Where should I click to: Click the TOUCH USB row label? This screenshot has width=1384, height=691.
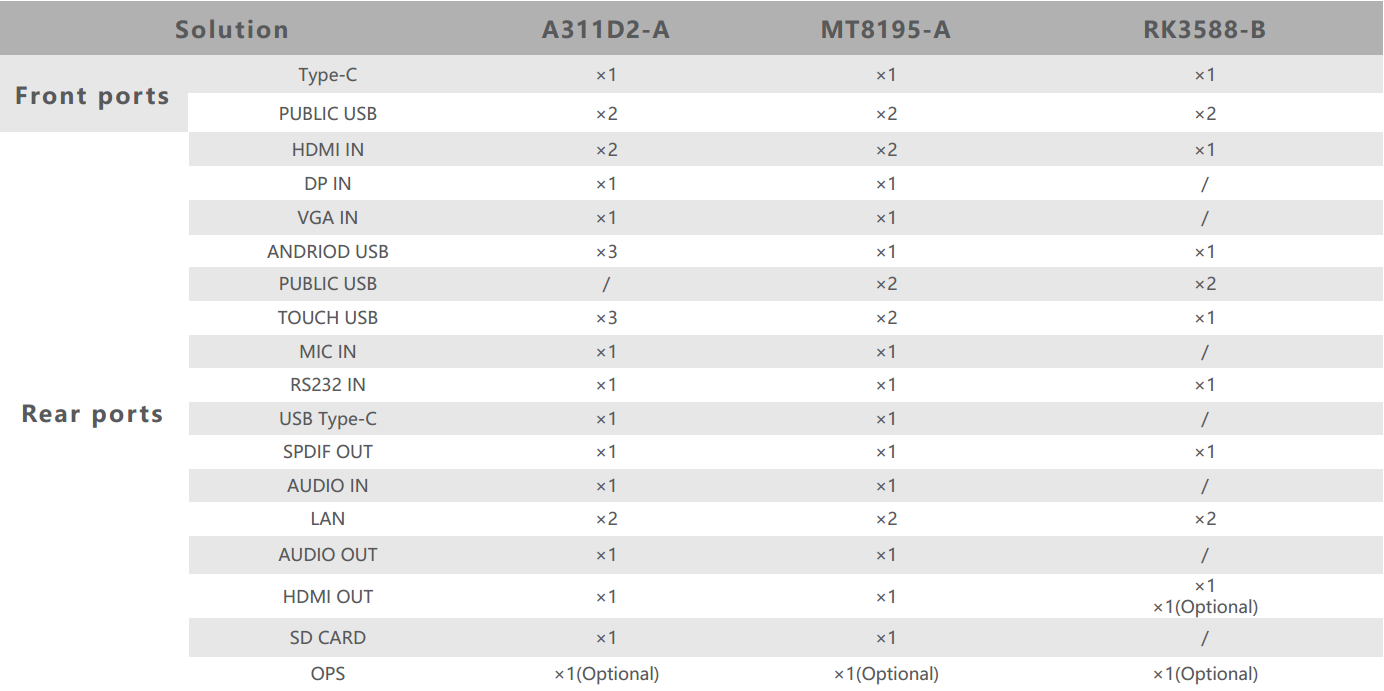328,318
